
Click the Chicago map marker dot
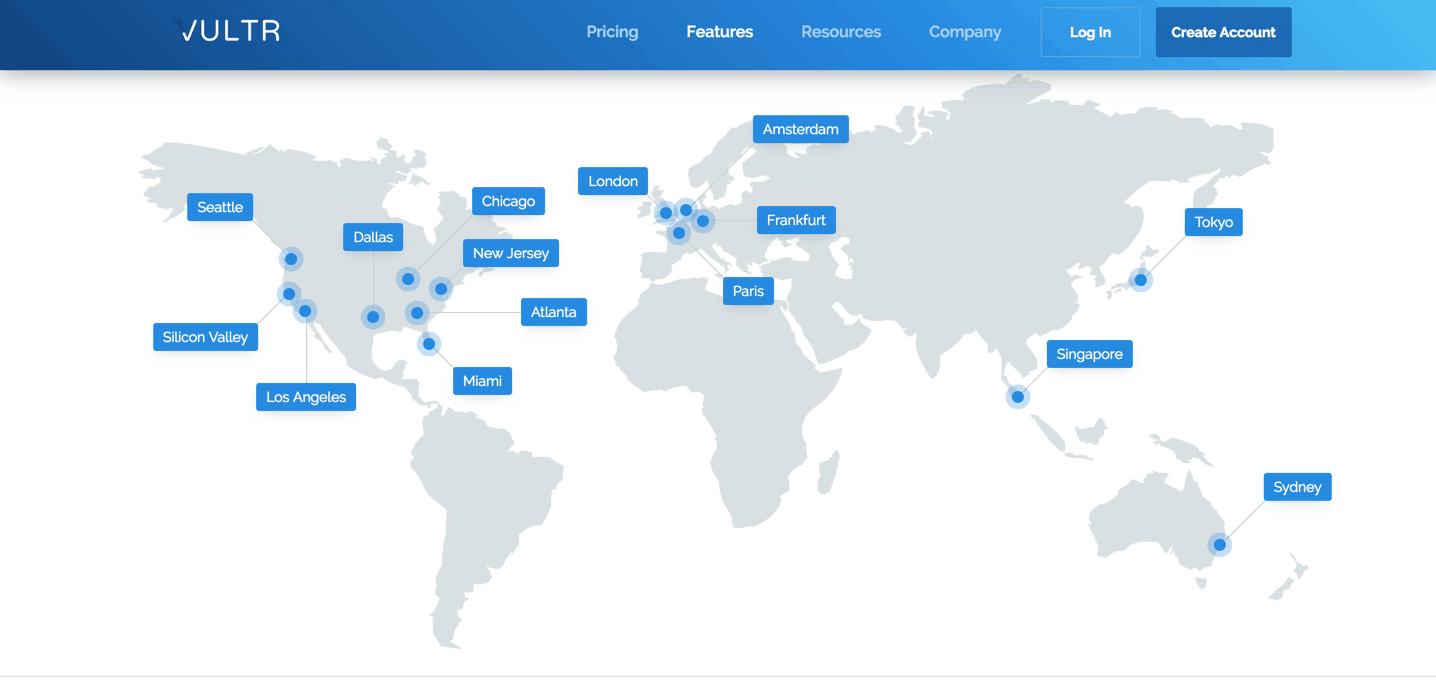click(408, 279)
